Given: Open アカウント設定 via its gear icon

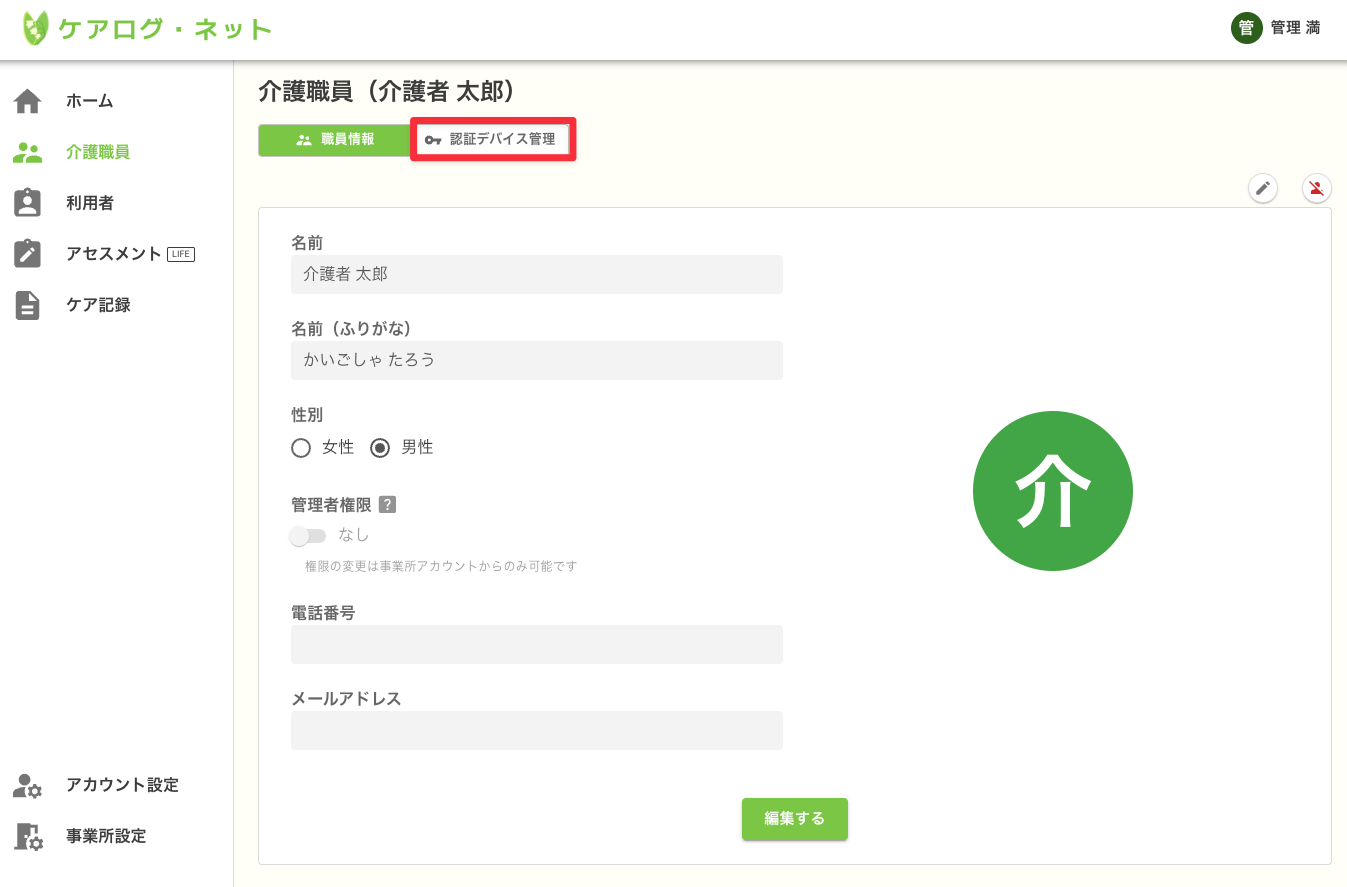Looking at the screenshot, I should click(x=28, y=785).
